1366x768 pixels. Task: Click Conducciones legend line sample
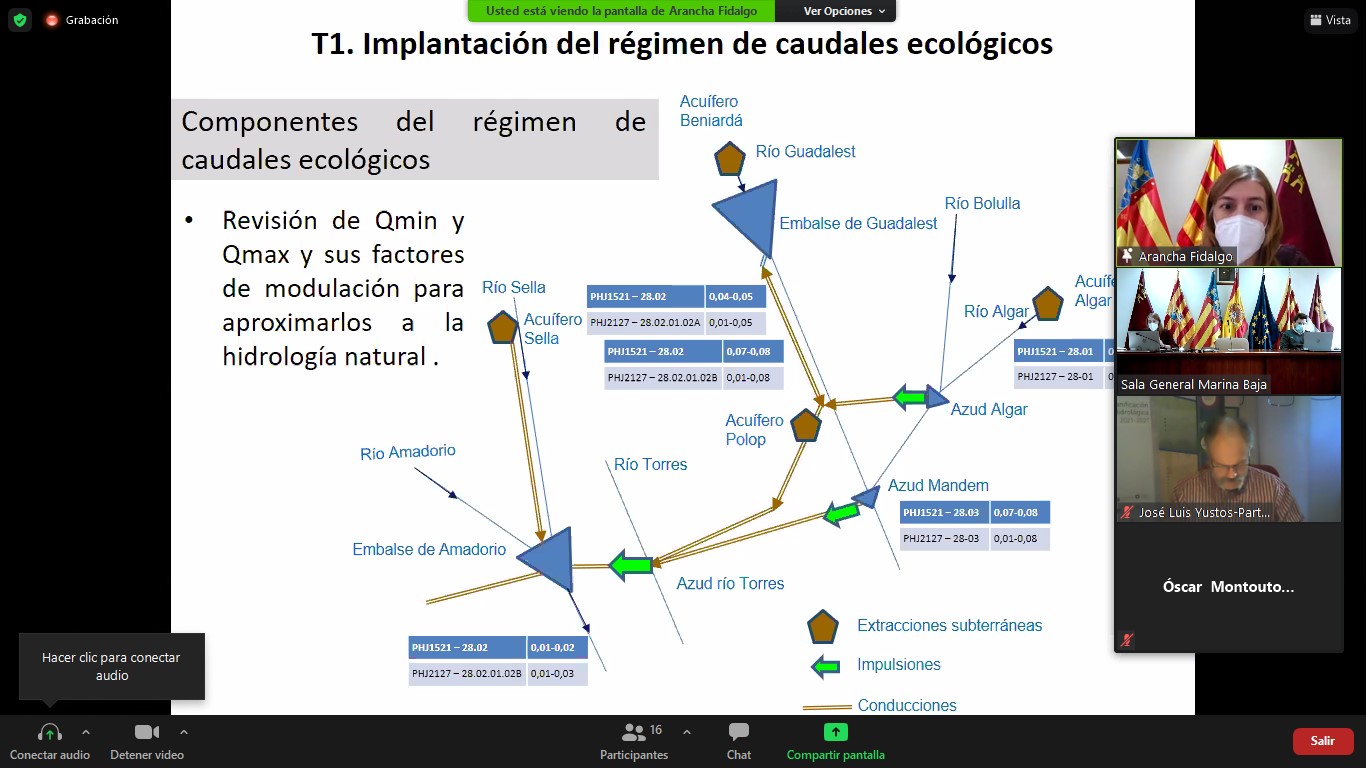(828, 707)
